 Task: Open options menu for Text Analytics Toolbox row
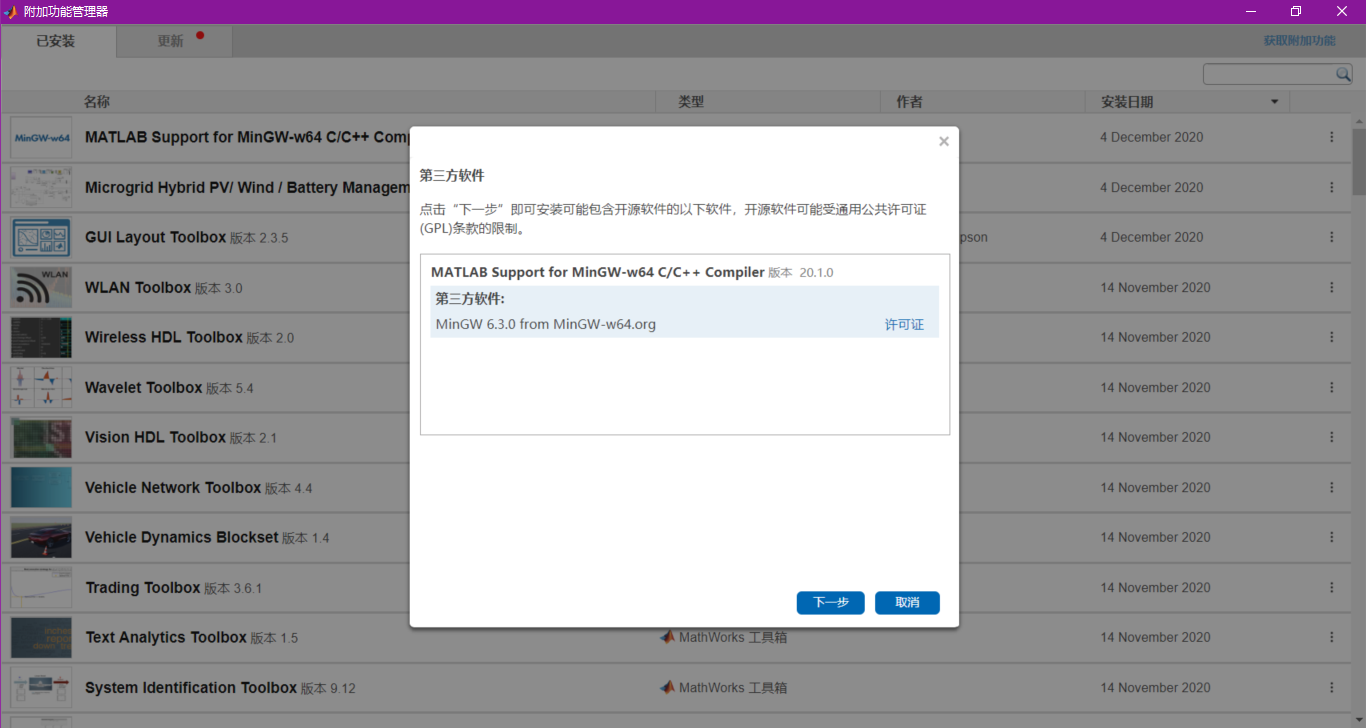coord(1331,637)
